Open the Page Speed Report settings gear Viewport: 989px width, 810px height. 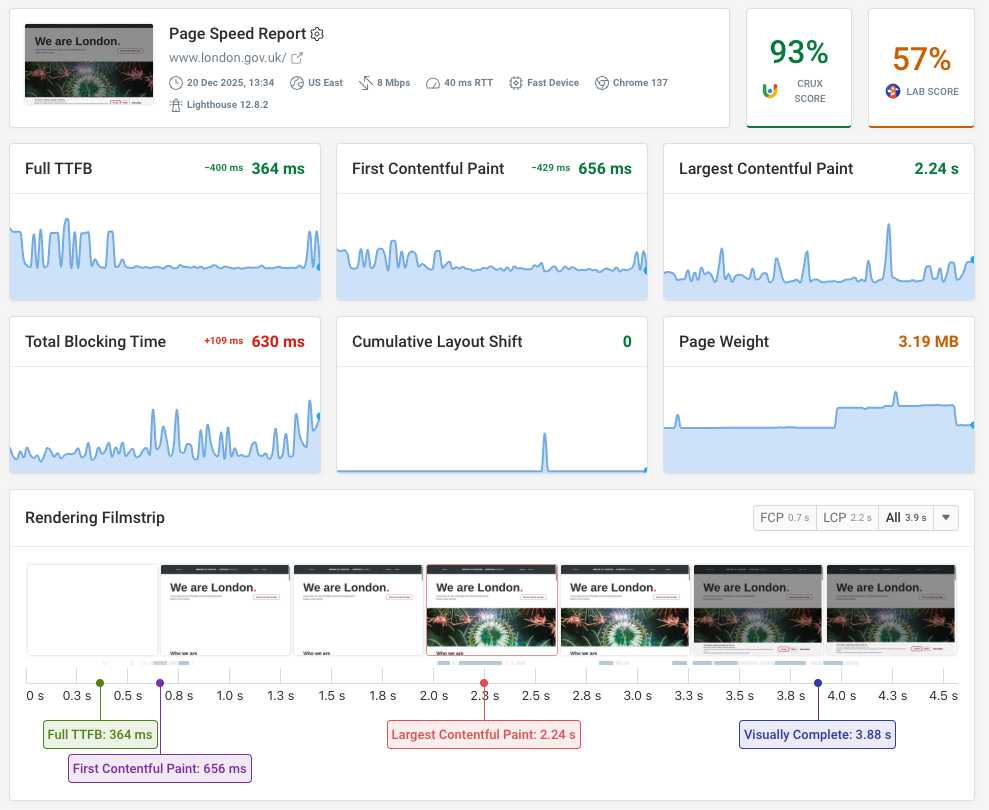coord(317,34)
